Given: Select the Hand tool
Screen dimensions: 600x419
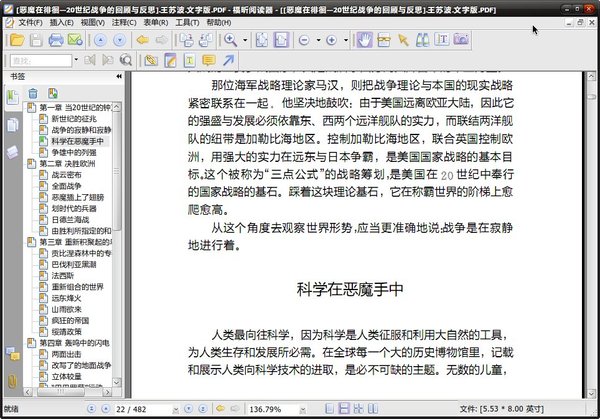Looking at the screenshot, I should (x=365, y=40).
